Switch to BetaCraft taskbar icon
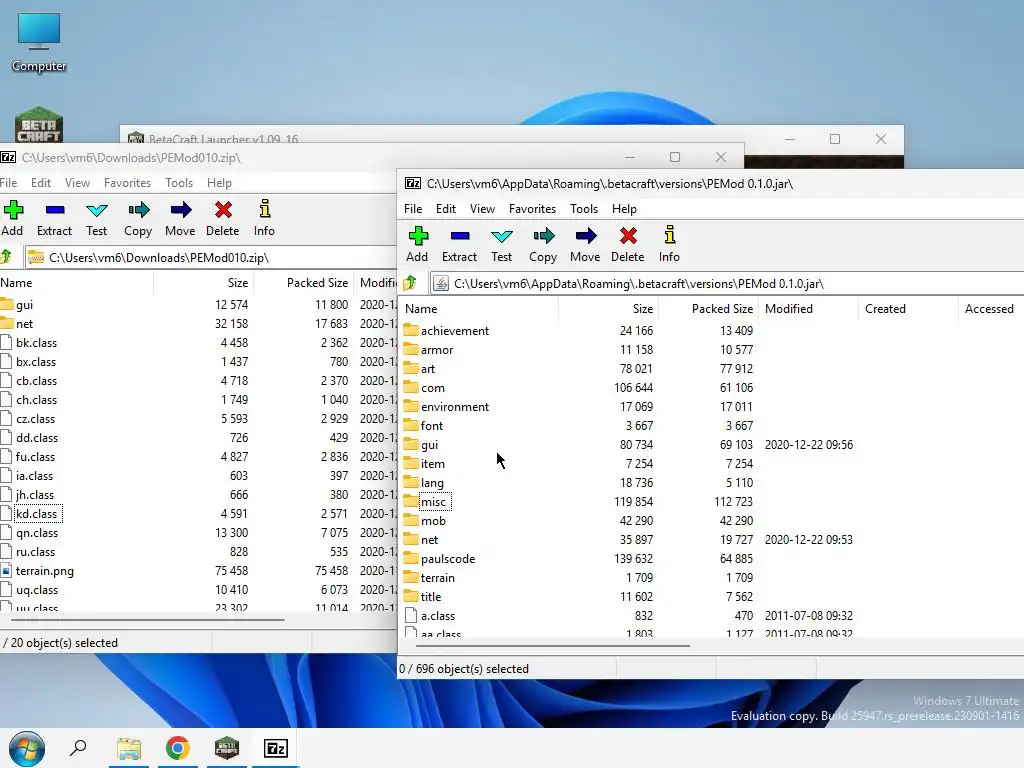1024x768 pixels. click(x=227, y=748)
